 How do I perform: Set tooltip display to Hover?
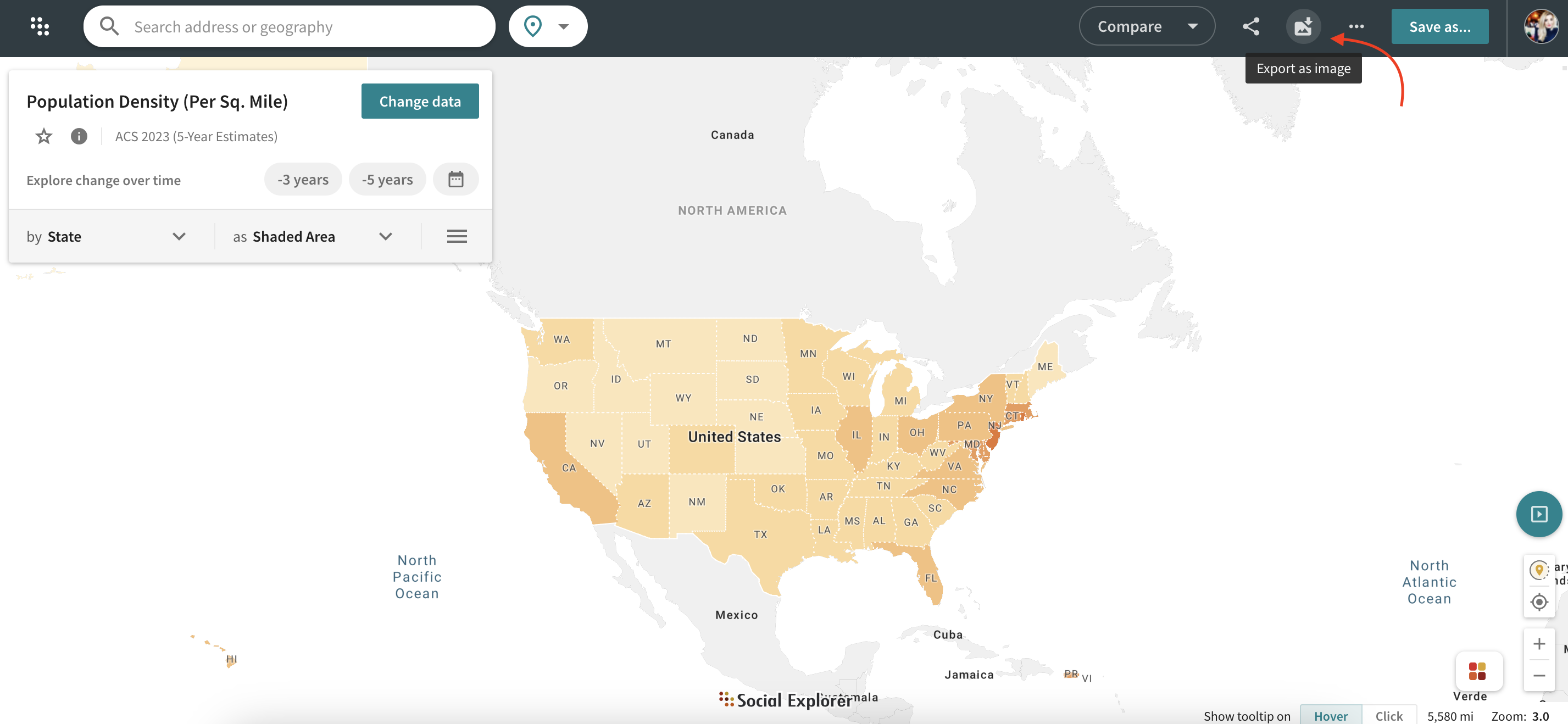pyautogui.click(x=1330, y=715)
